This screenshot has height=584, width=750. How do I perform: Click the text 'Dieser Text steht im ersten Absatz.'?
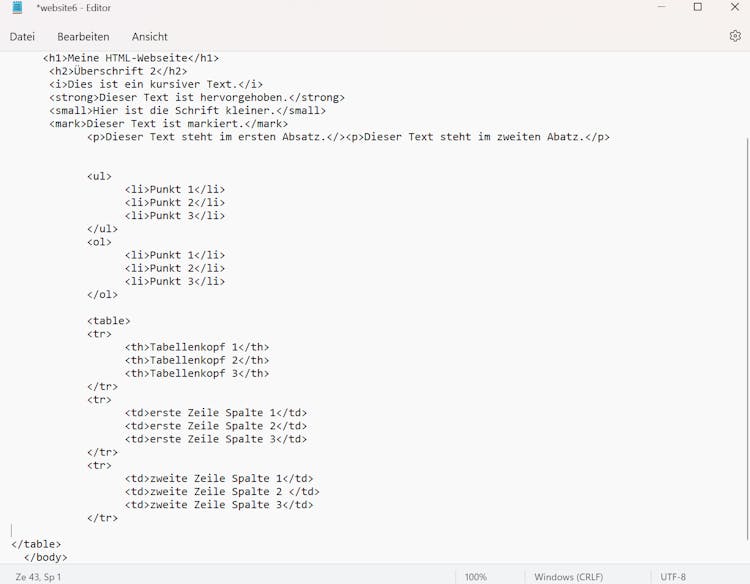tap(215, 137)
